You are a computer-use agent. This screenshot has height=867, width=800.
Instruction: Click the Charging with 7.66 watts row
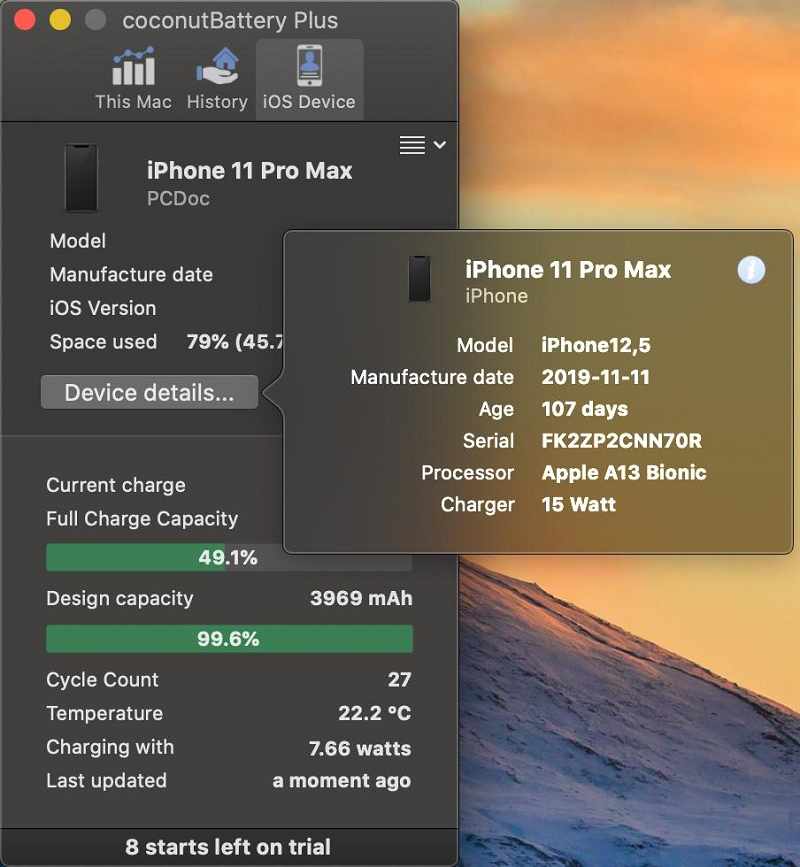tap(228, 748)
